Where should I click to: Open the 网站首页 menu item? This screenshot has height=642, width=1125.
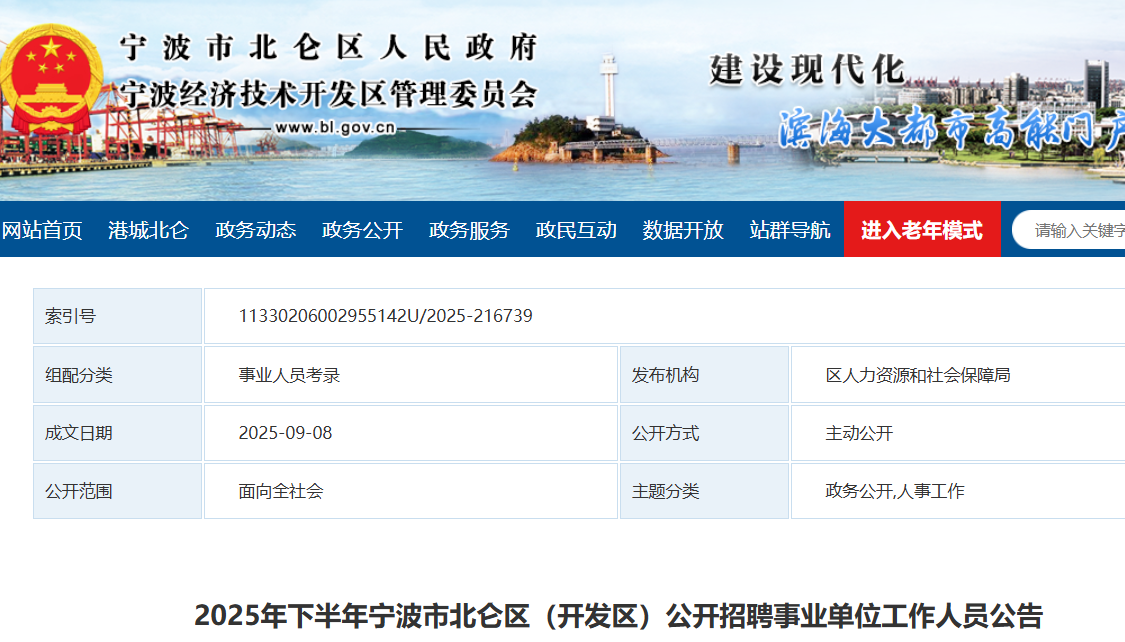pos(42,230)
